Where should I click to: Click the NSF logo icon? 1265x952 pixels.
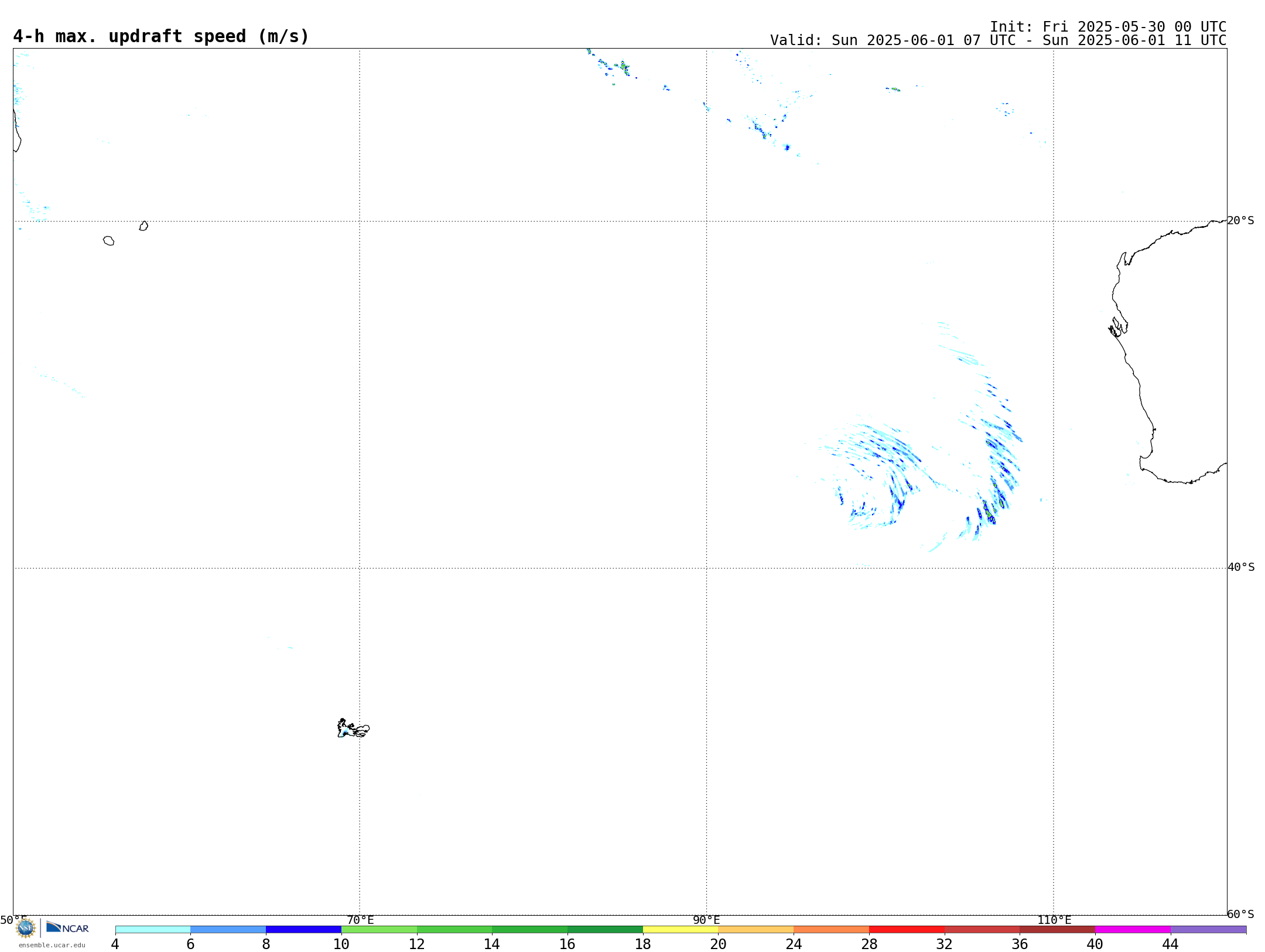[26, 928]
